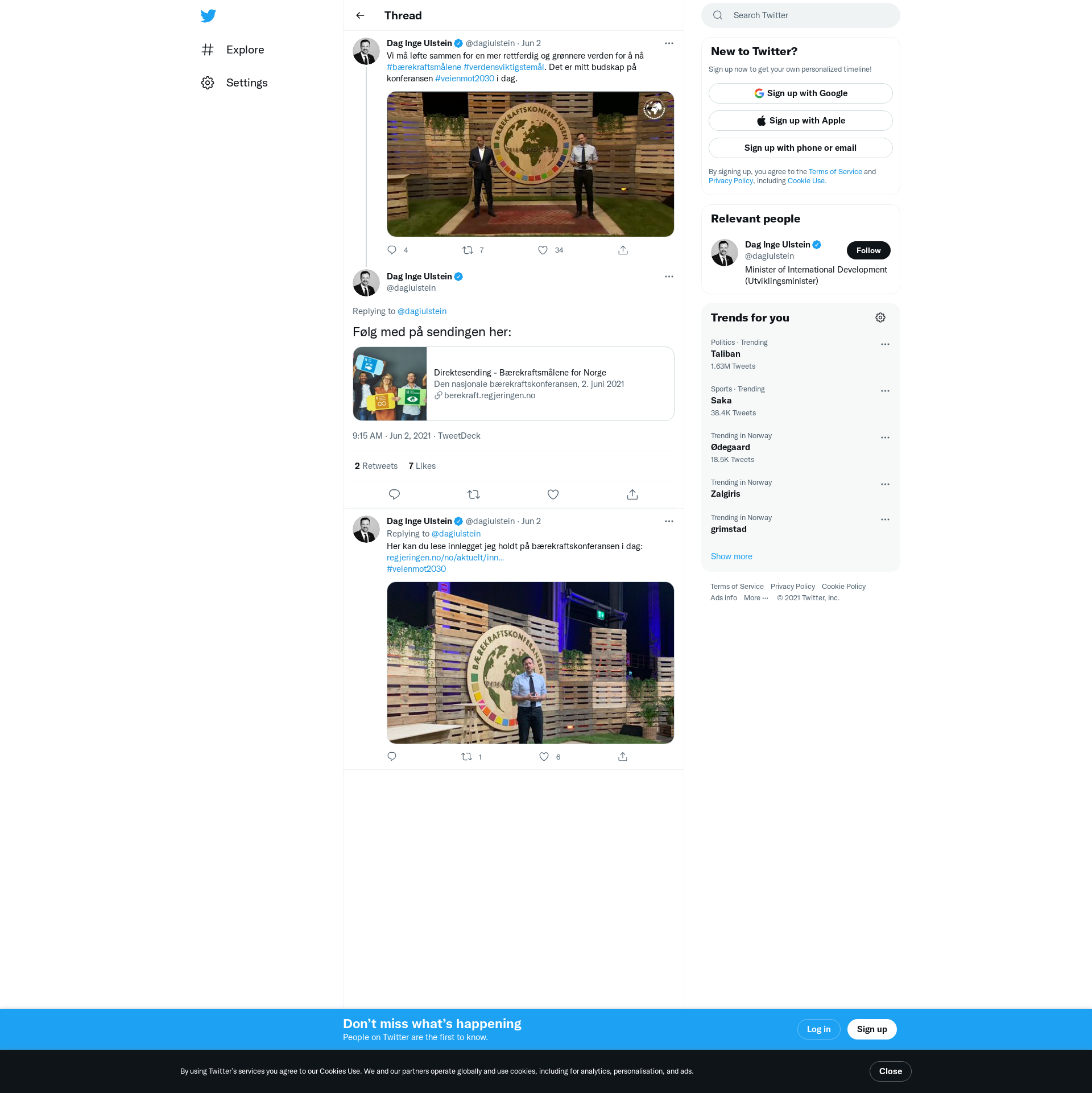Close the cookies notice
The height and width of the screenshot is (1093, 1092).
pos(890,1071)
